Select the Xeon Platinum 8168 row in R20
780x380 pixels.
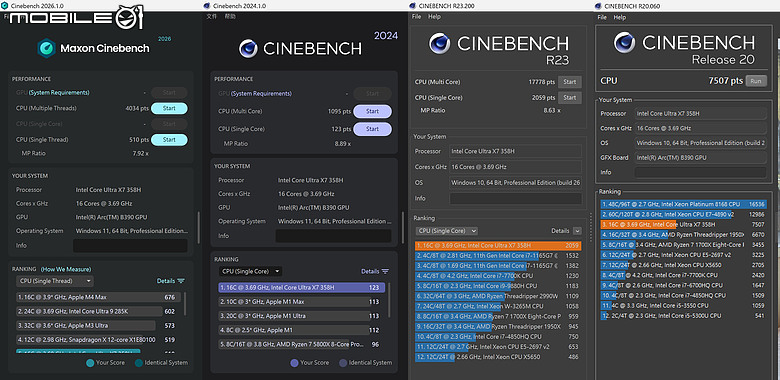click(683, 204)
